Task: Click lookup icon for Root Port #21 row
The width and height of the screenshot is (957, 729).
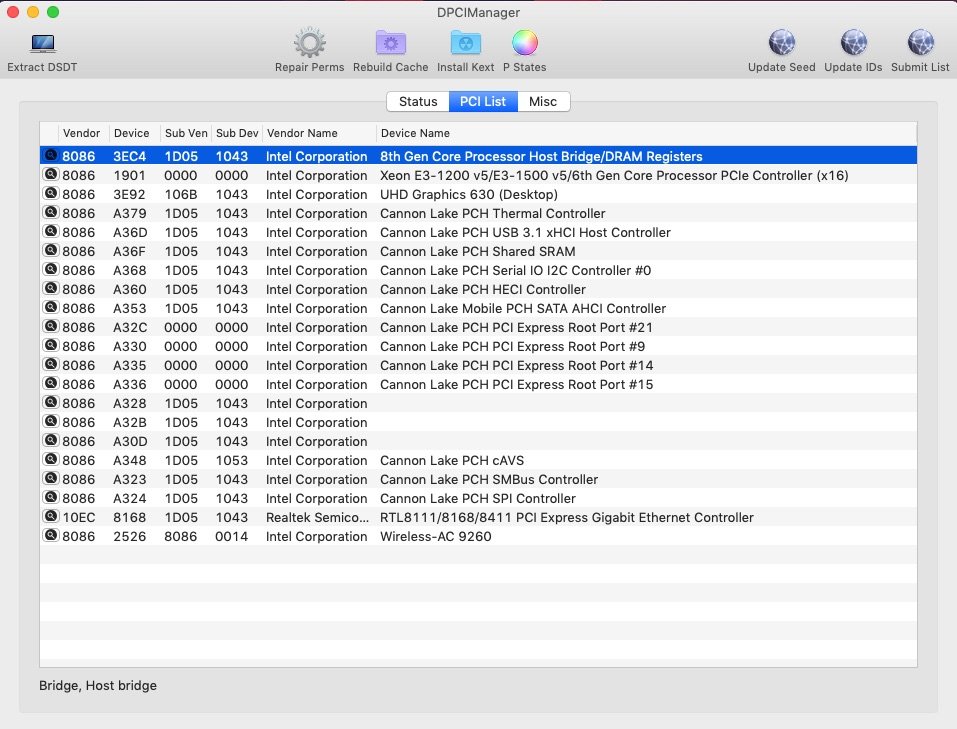Action: point(51,326)
